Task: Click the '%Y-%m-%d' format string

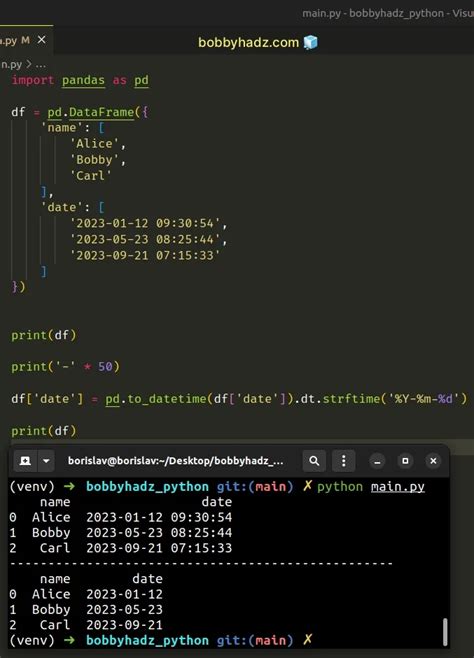Action: [x=424, y=399]
